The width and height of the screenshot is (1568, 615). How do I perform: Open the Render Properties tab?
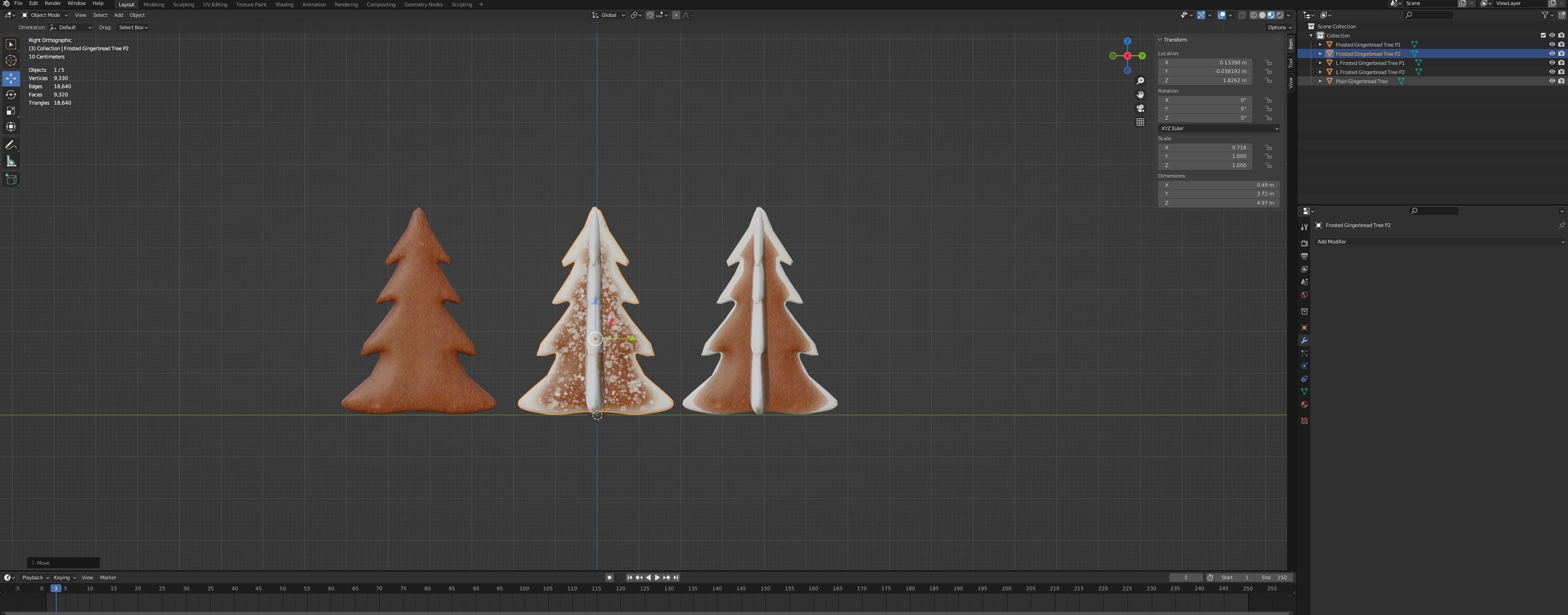point(1304,243)
